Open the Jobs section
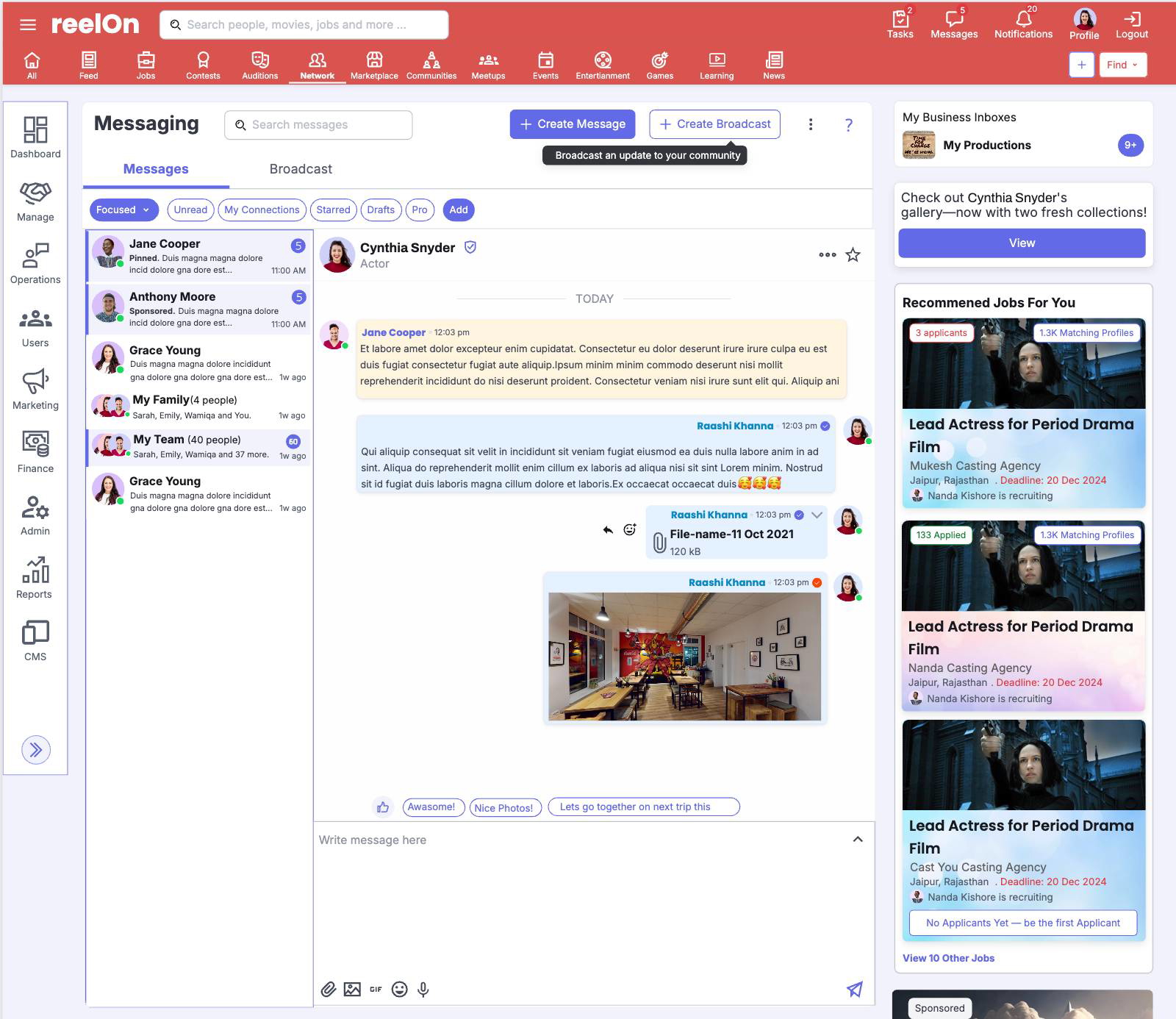 [x=146, y=65]
